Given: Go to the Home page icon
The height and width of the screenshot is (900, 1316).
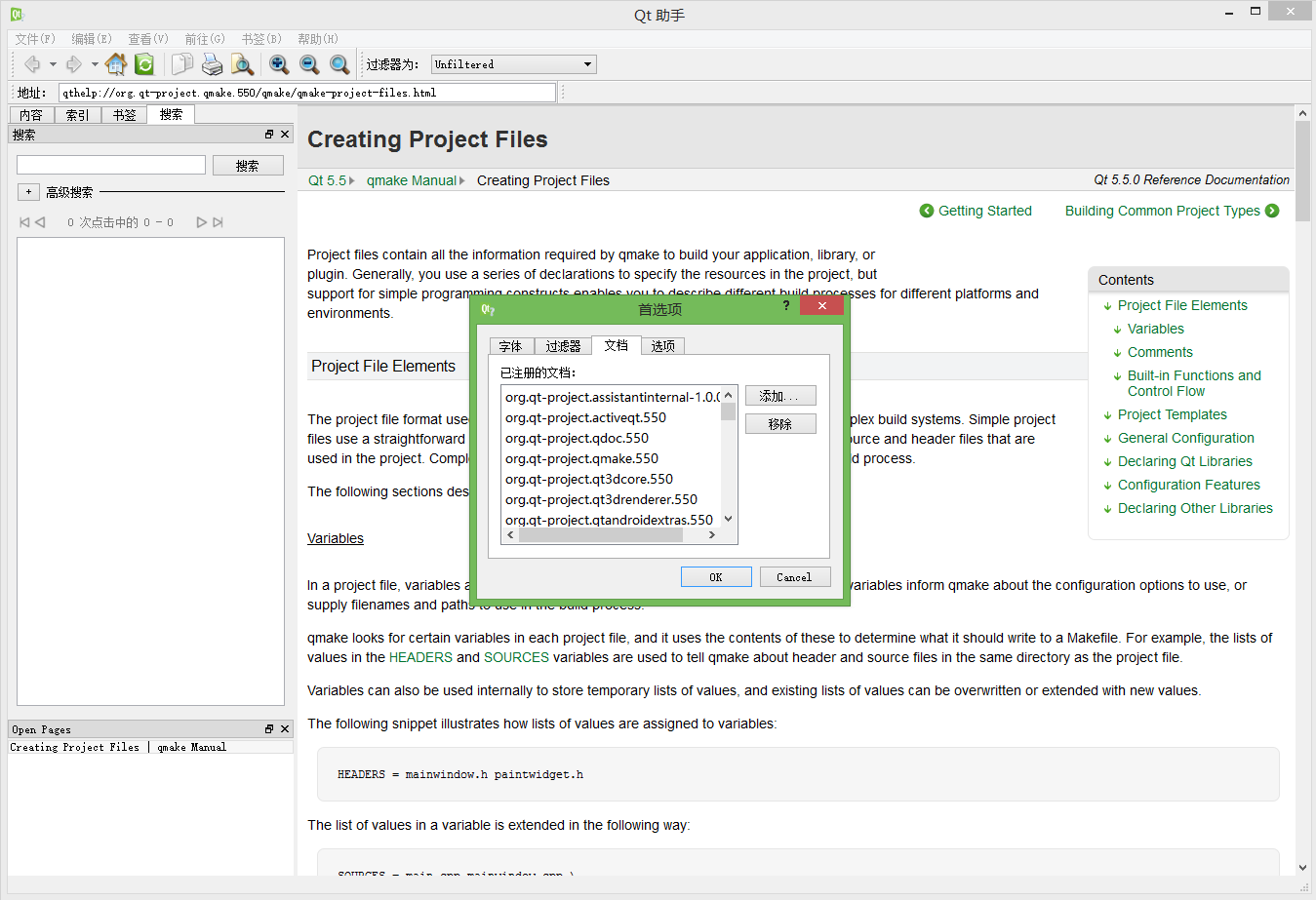Looking at the screenshot, I should (116, 64).
